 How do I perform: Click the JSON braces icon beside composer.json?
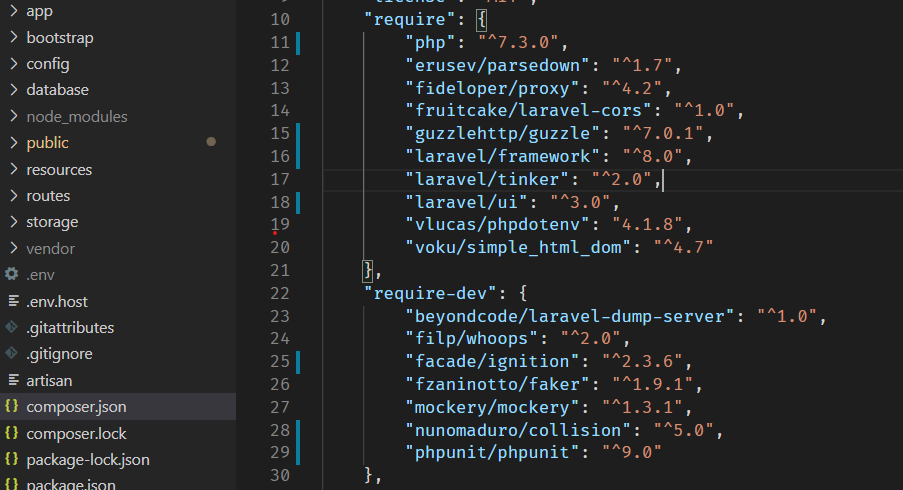[12, 406]
